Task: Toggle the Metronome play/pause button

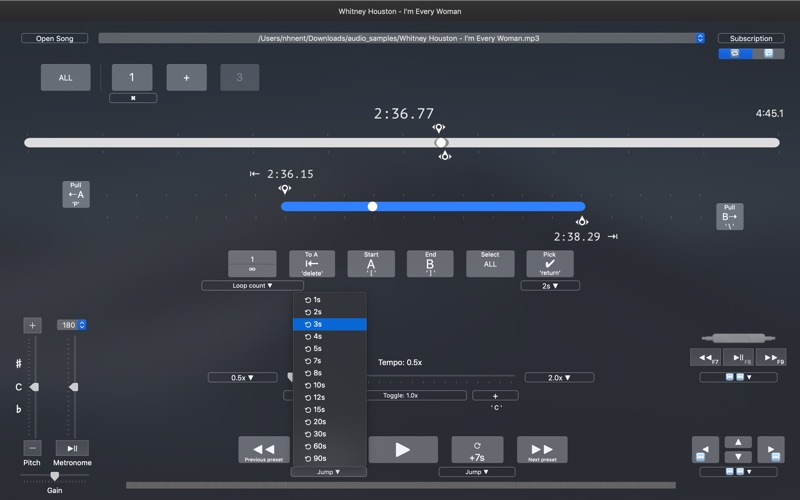Action: [x=72, y=448]
